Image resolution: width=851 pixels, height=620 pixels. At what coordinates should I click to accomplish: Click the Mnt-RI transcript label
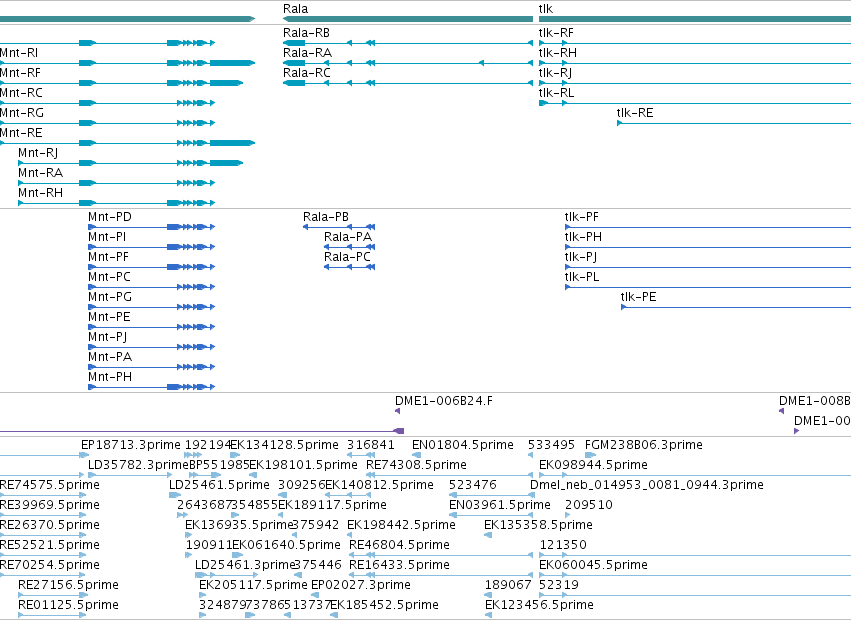click(x=19, y=53)
